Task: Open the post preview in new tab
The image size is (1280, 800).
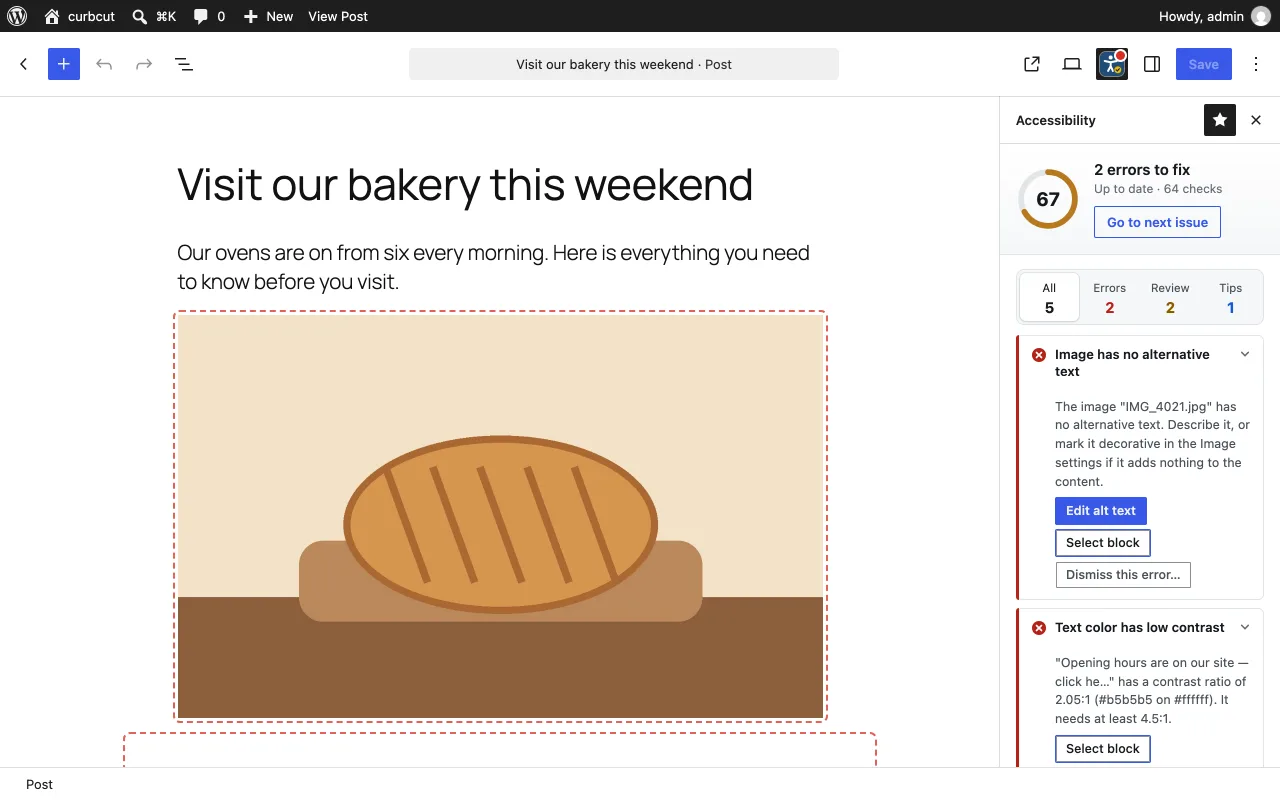Action: click(1032, 64)
